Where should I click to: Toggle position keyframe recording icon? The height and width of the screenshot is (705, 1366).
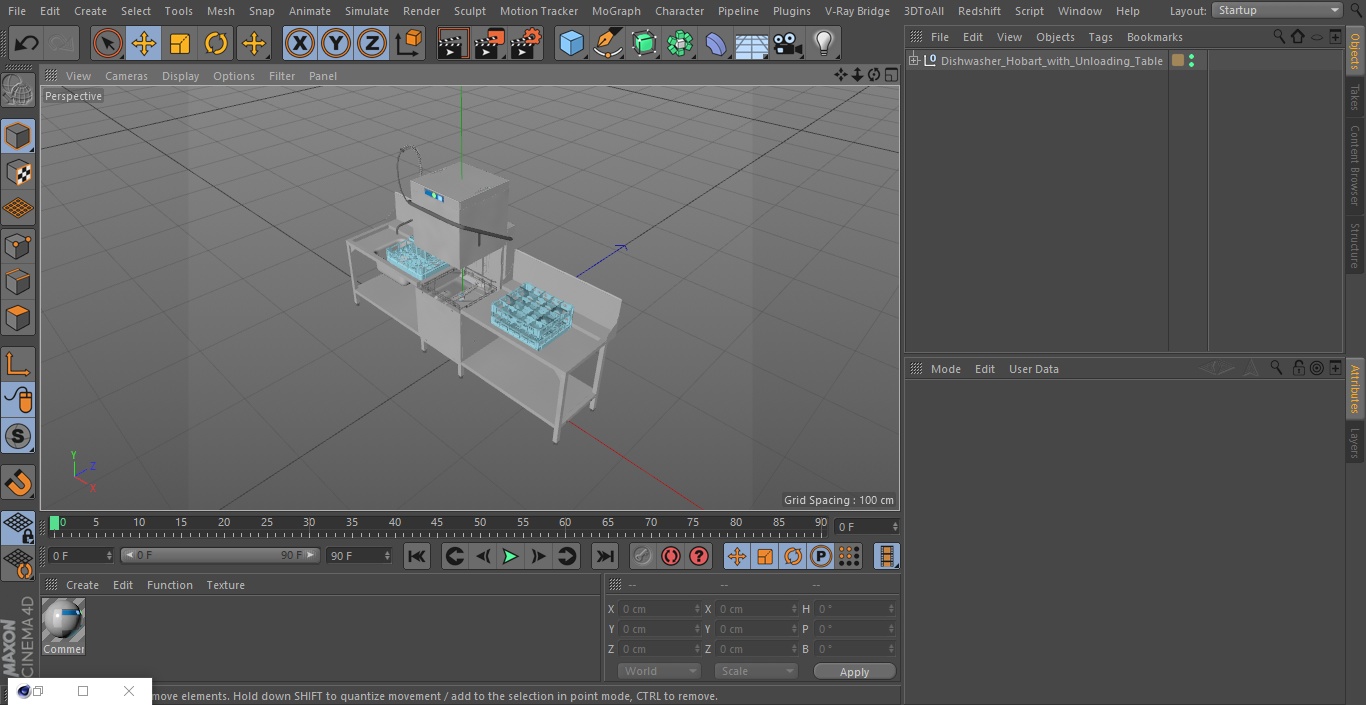[737, 557]
